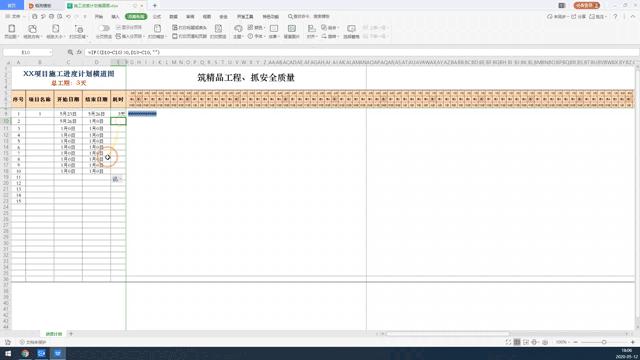Switch to the Formulas ribbon tab

[157, 17]
